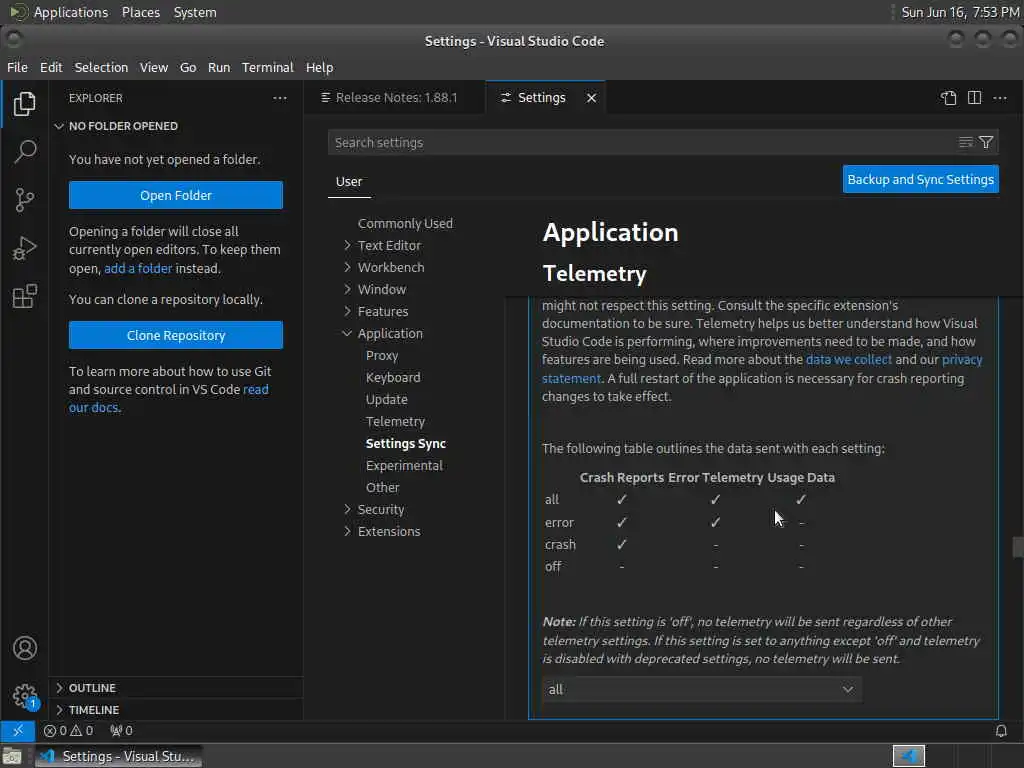
Task: Click the remote window indicator in status bar
Action: [x=18, y=731]
